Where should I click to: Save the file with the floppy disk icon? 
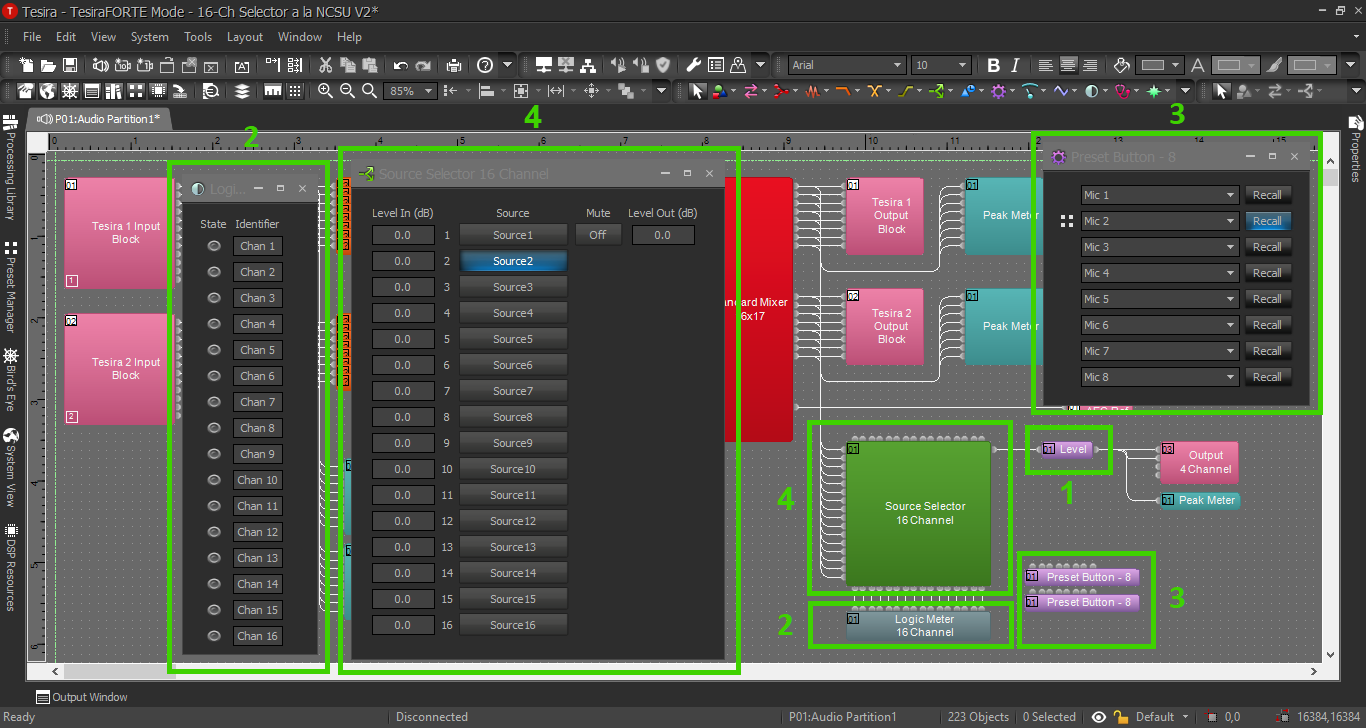coord(70,65)
